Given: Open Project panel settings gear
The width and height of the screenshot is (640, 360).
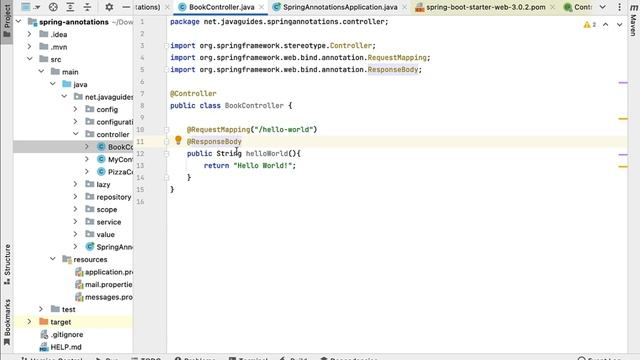Looking at the screenshot, I should [109, 7].
